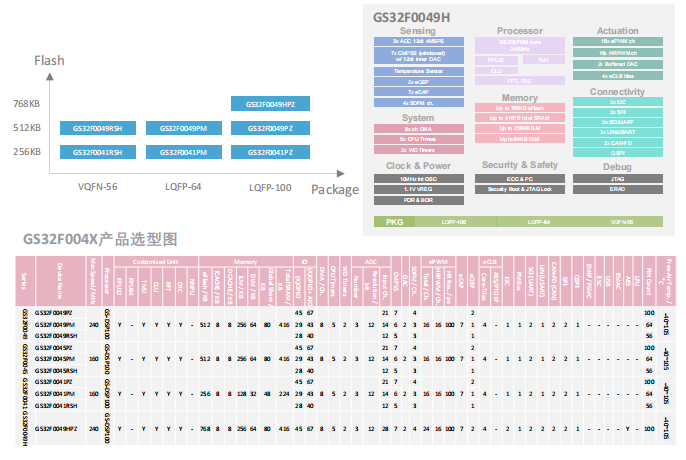Select the GS32F0049RSH box in Flash chart
This screenshot has width=686, height=460.
(x=98, y=128)
